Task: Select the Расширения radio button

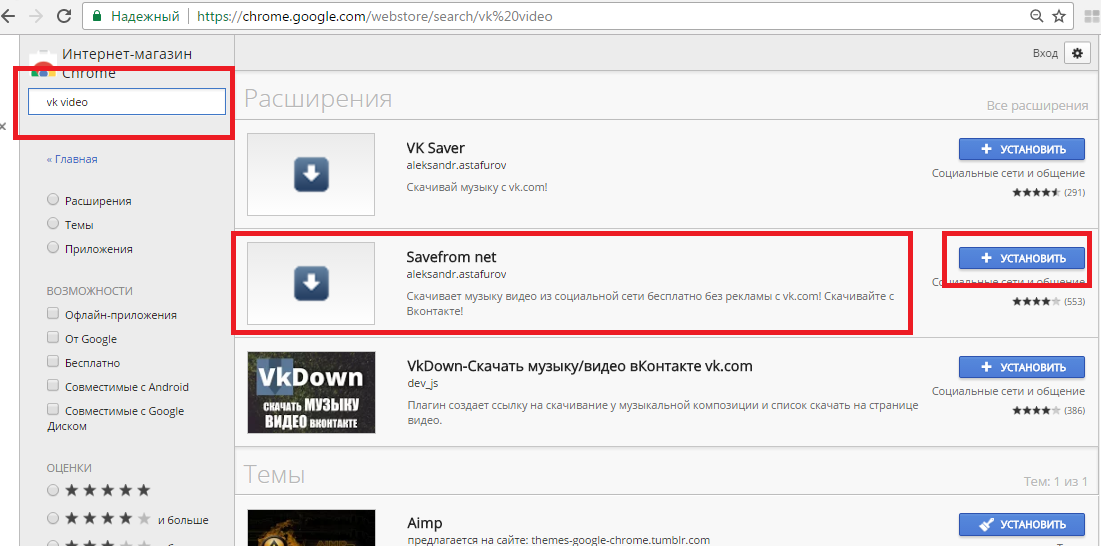Action: tap(53, 200)
